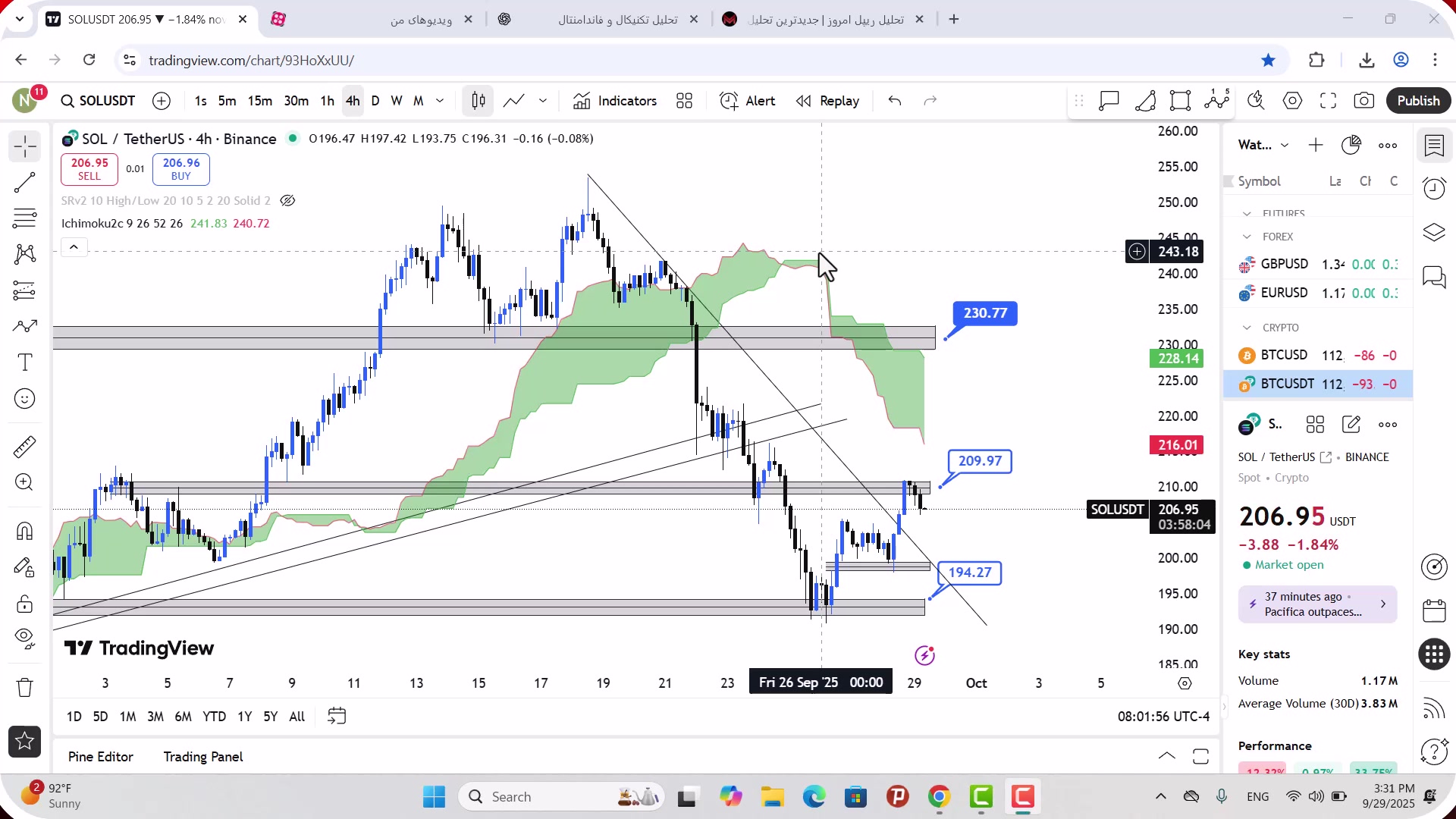
Task: Click the 206.96 BUY button
Action: click(181, 169)
